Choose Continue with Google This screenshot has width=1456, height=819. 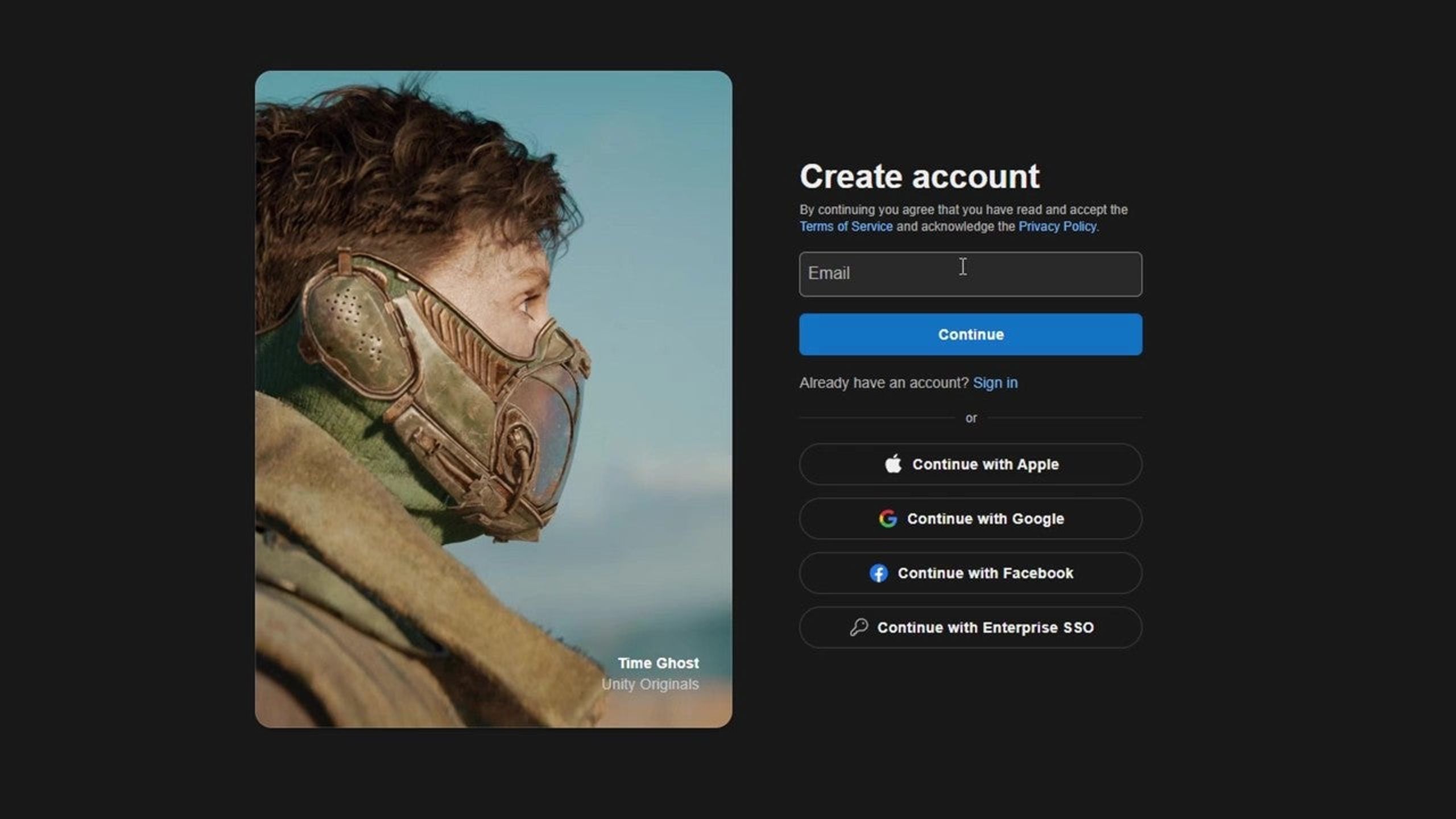point(970,519)
